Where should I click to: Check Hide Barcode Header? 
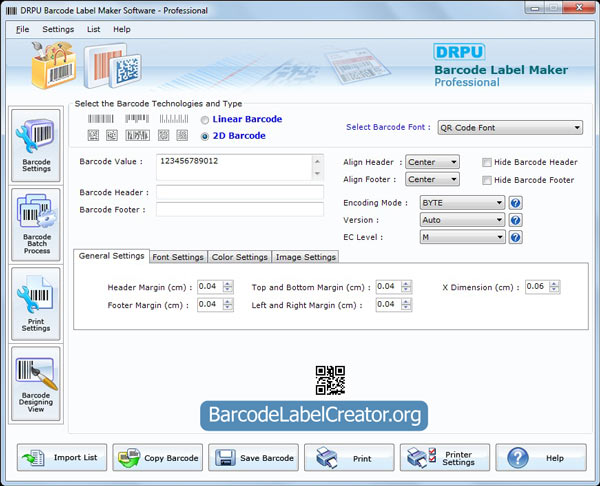pos(487,162)
